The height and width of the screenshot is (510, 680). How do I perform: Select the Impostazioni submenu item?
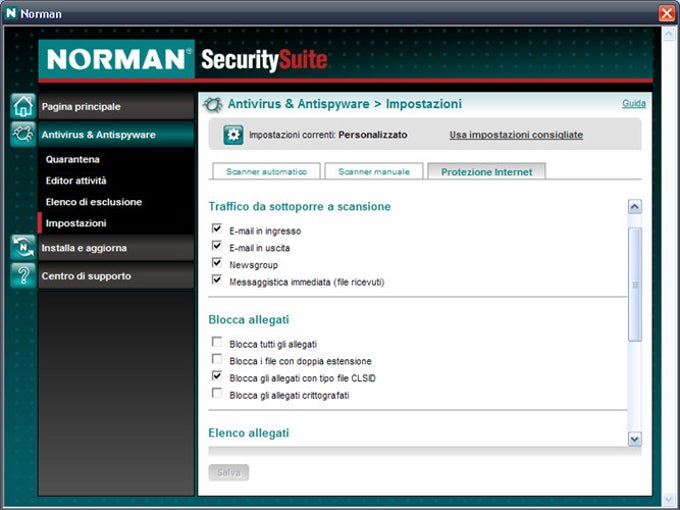76,223
